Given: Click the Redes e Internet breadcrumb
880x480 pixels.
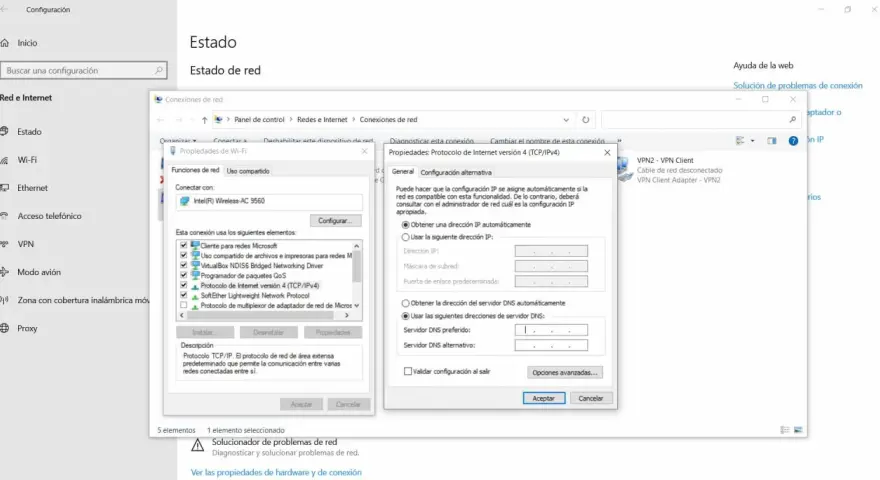Looking at the screenshot, I should pos(322,120).
